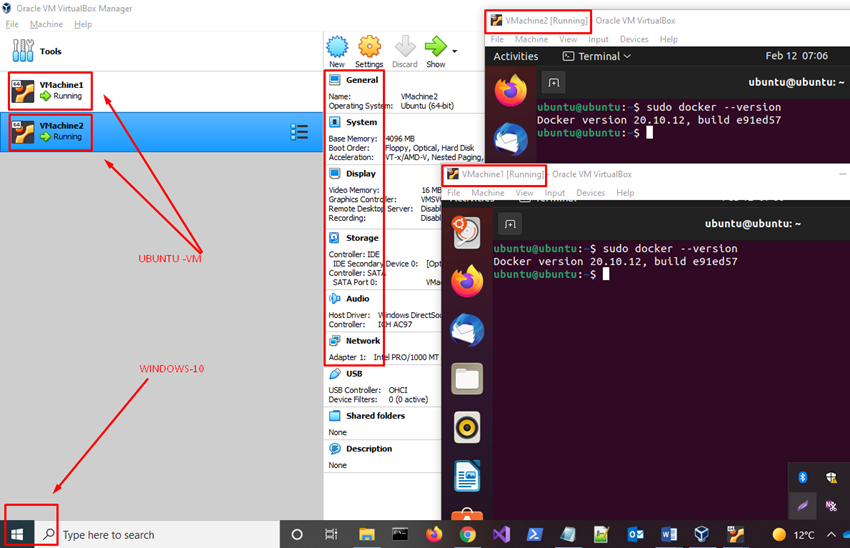Open the VMachine2 list menu icon

coord(299,132)
